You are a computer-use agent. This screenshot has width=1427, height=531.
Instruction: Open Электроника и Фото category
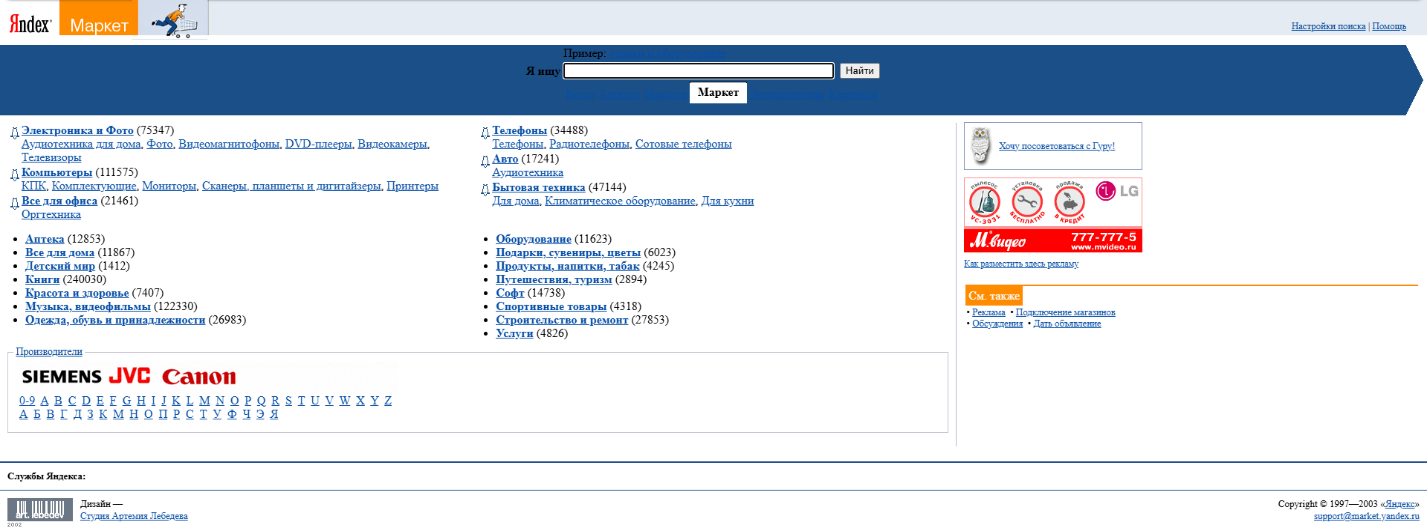tap(77, 131)
